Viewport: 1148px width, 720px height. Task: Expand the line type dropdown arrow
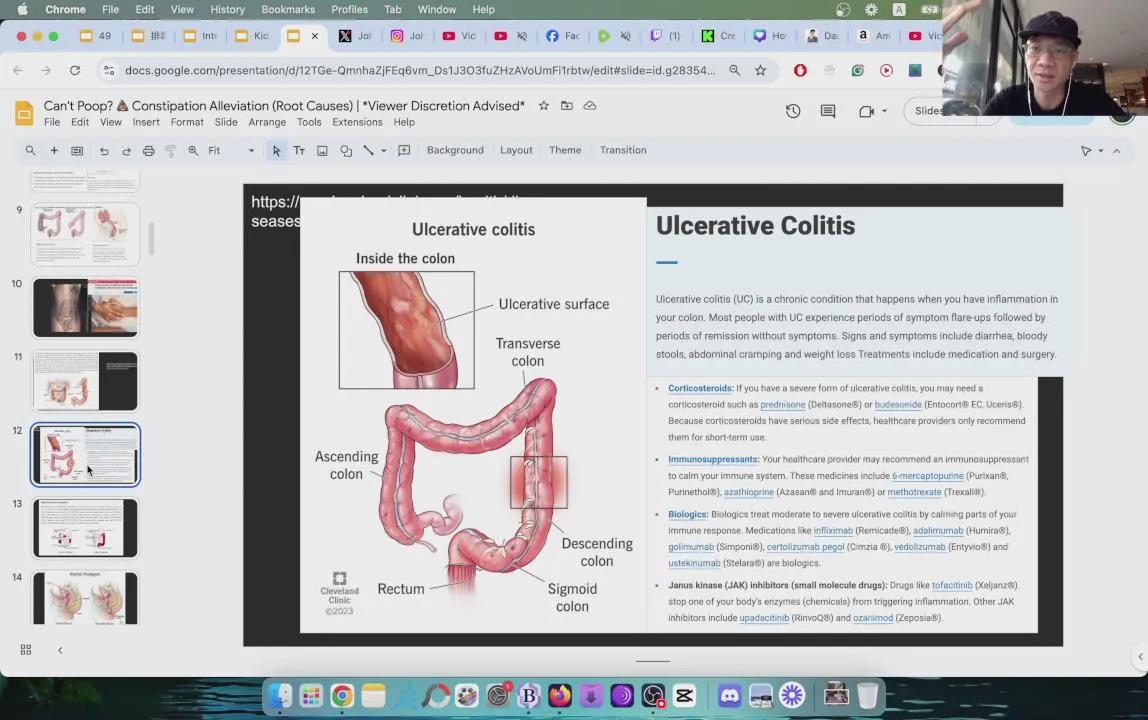[x=384, y=151]
